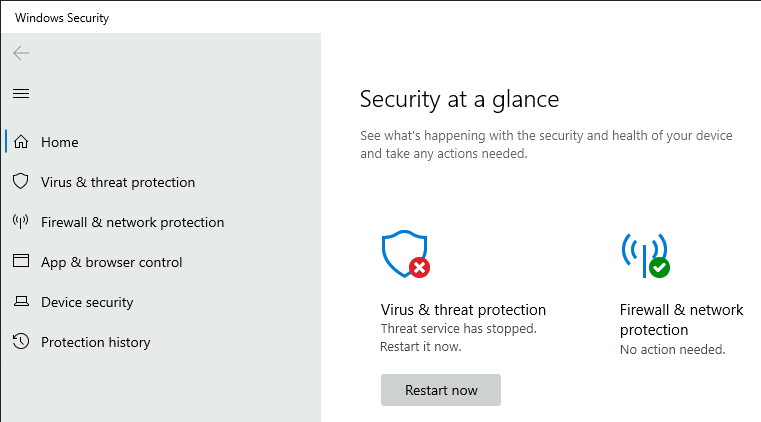Open Virus & threat protection sidebar label

[118, 182]
